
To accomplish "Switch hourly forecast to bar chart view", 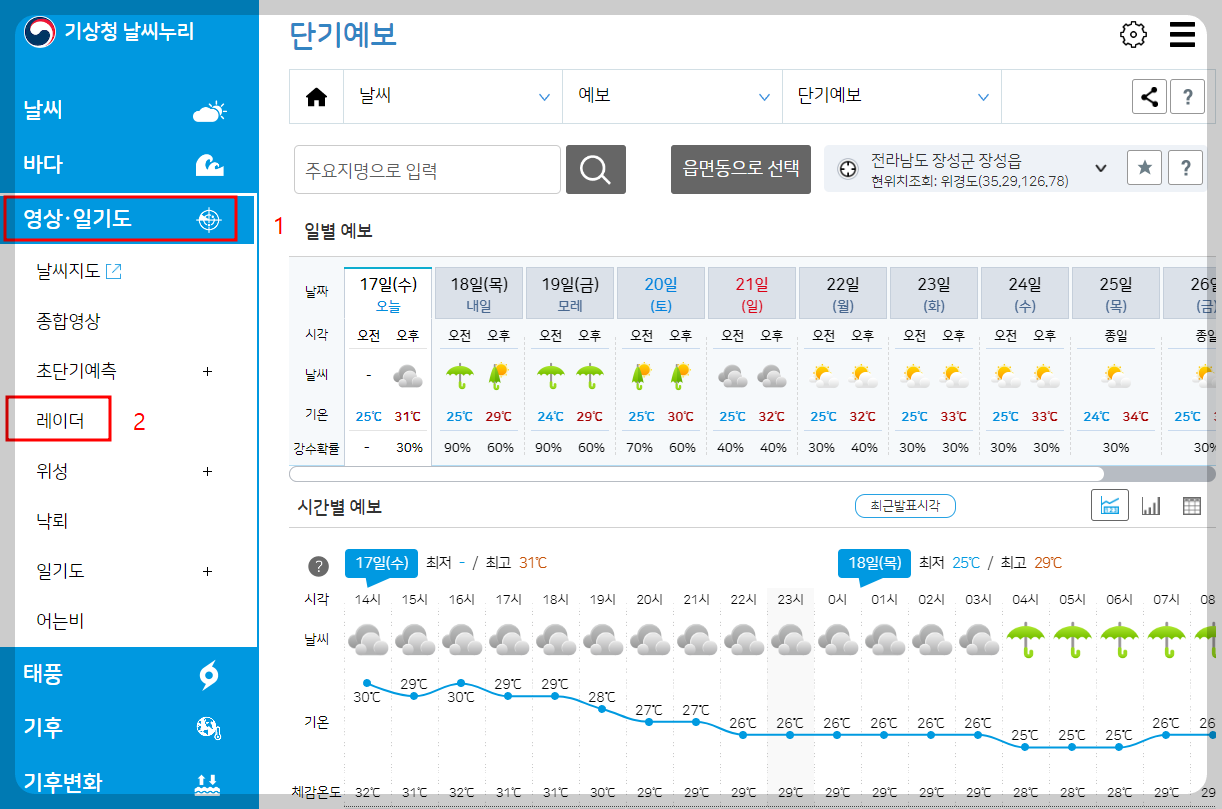I will pyautogui.click(x=1150, y=505).
